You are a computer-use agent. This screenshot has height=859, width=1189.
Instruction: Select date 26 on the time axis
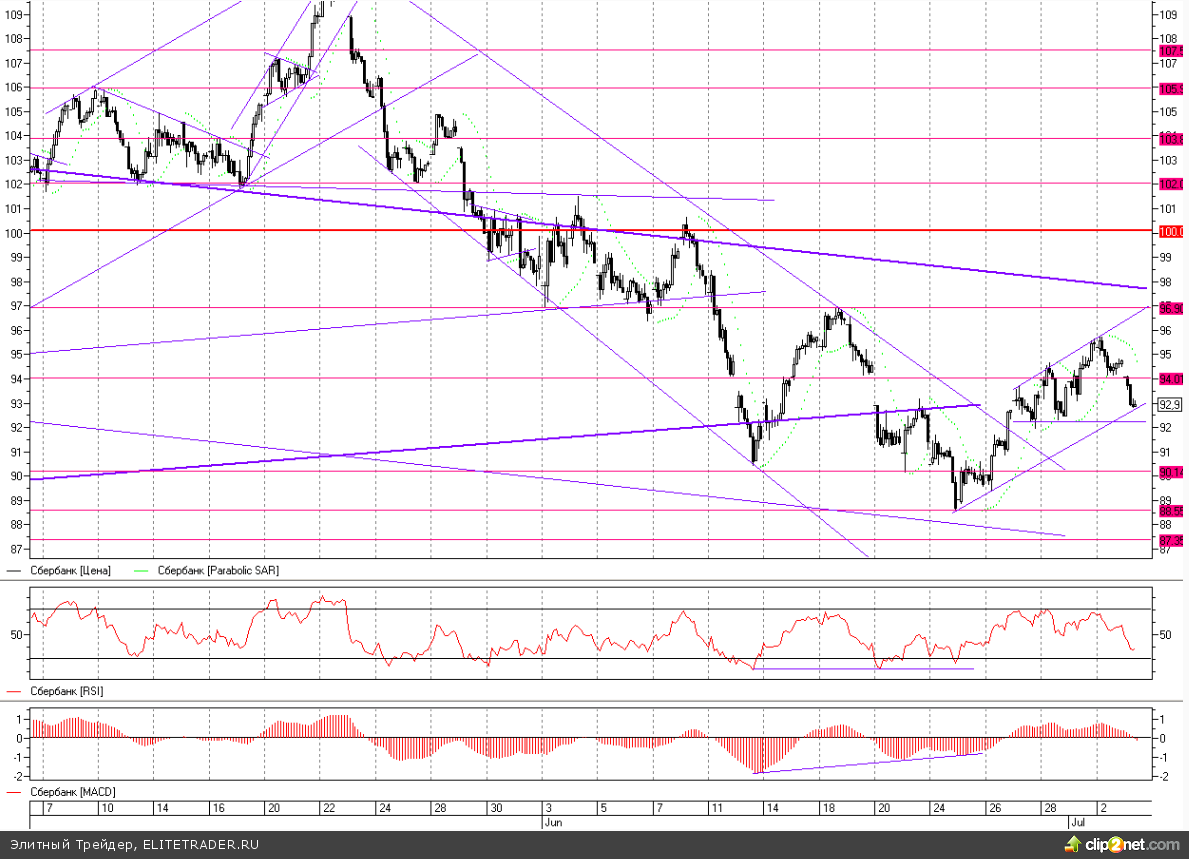[x=994, y=807]
